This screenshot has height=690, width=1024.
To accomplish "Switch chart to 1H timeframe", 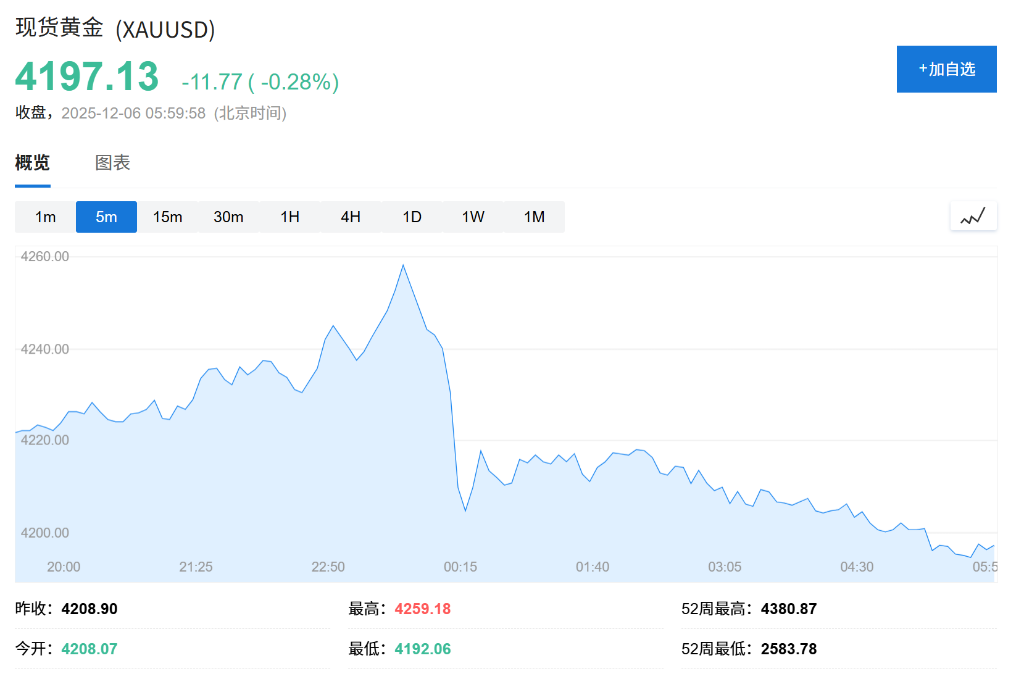I will pyautogui.click(x=289, y=216).
